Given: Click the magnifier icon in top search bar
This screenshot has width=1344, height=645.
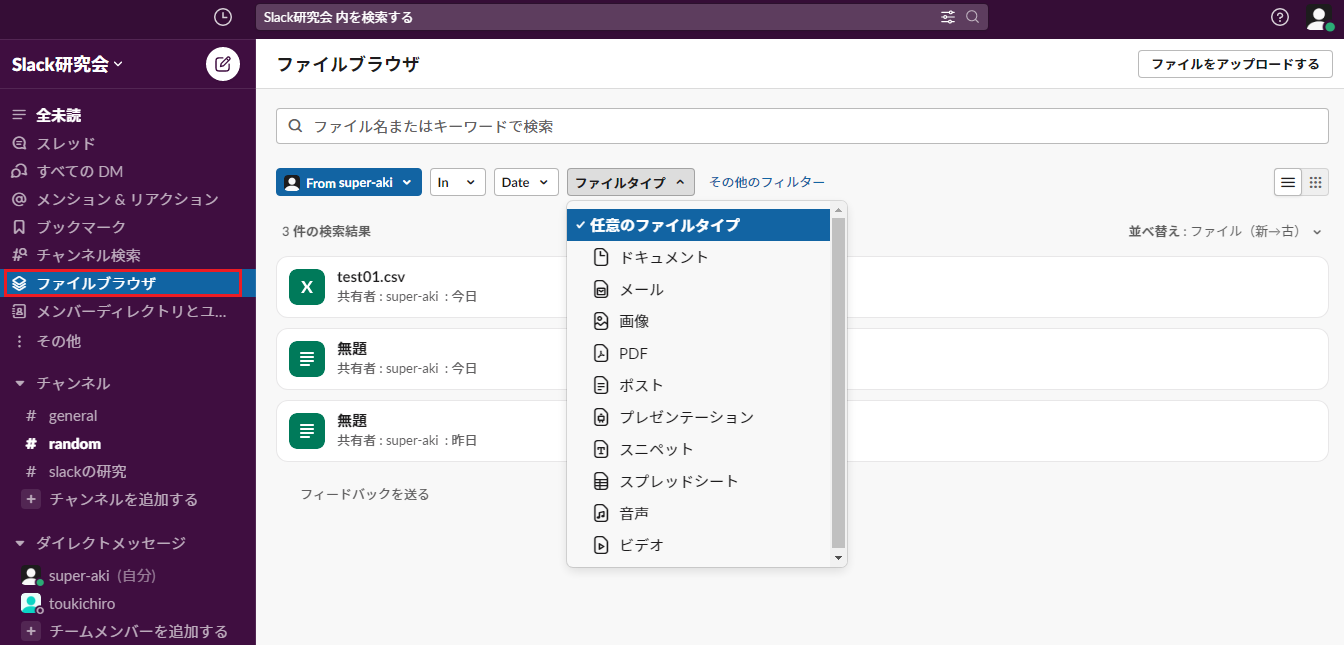Looking at the screenshot, I should (973, 17).
